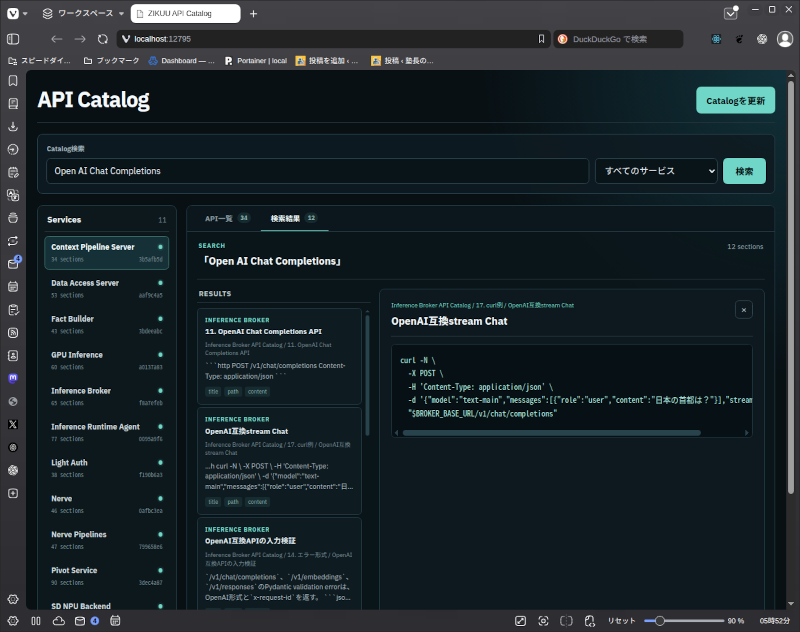Open the Vivaldi menu icon
Viewport: 800px width, 632px height.
coord(13,13)
